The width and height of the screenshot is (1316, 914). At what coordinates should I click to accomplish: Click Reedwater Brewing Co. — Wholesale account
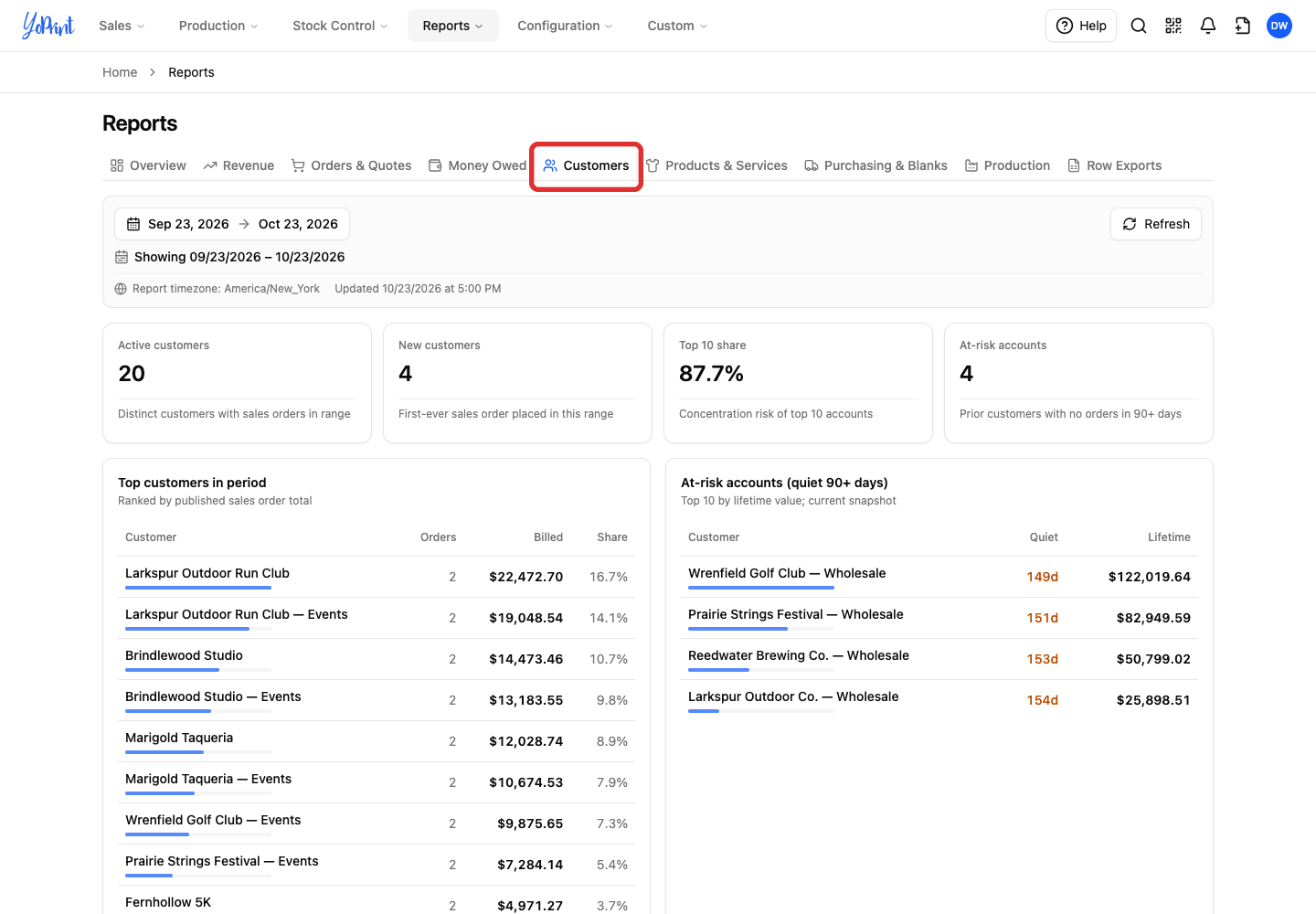pyautogui.click(x=799, y=655)
